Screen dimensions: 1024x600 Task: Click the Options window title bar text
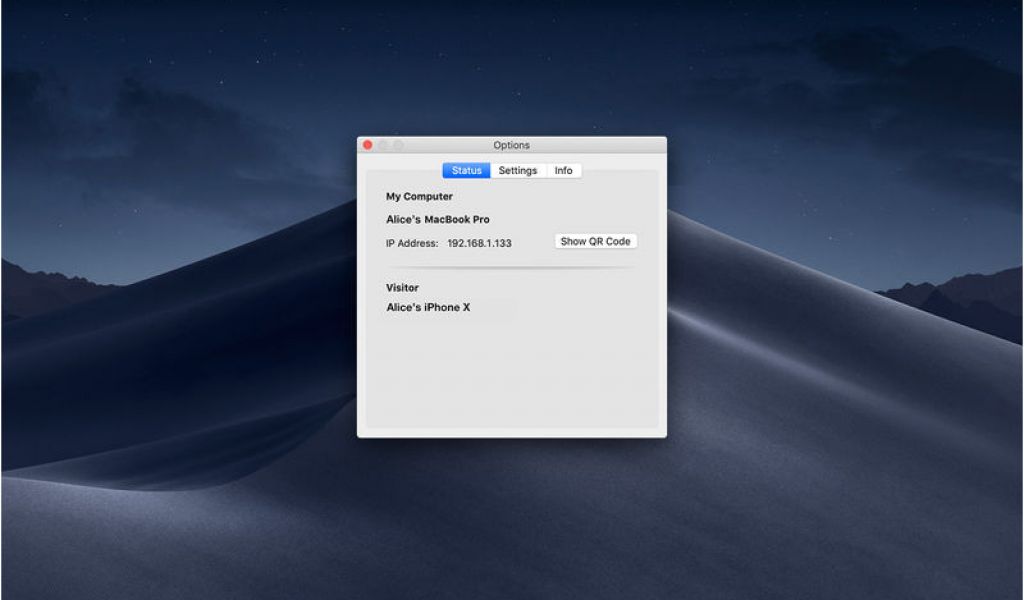click(x=511, y=145)
